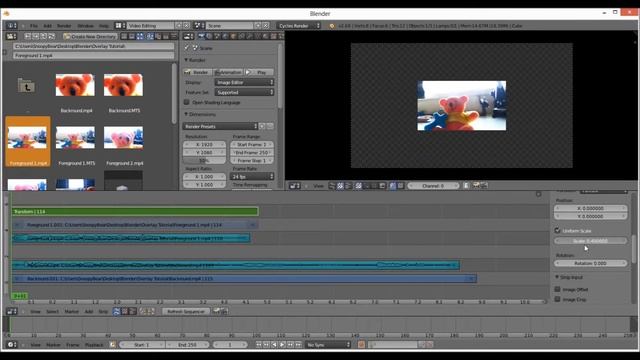The image size is (640, 360).
Task: Open the Playback menu in timeline
Action: [x=94, y=345]
